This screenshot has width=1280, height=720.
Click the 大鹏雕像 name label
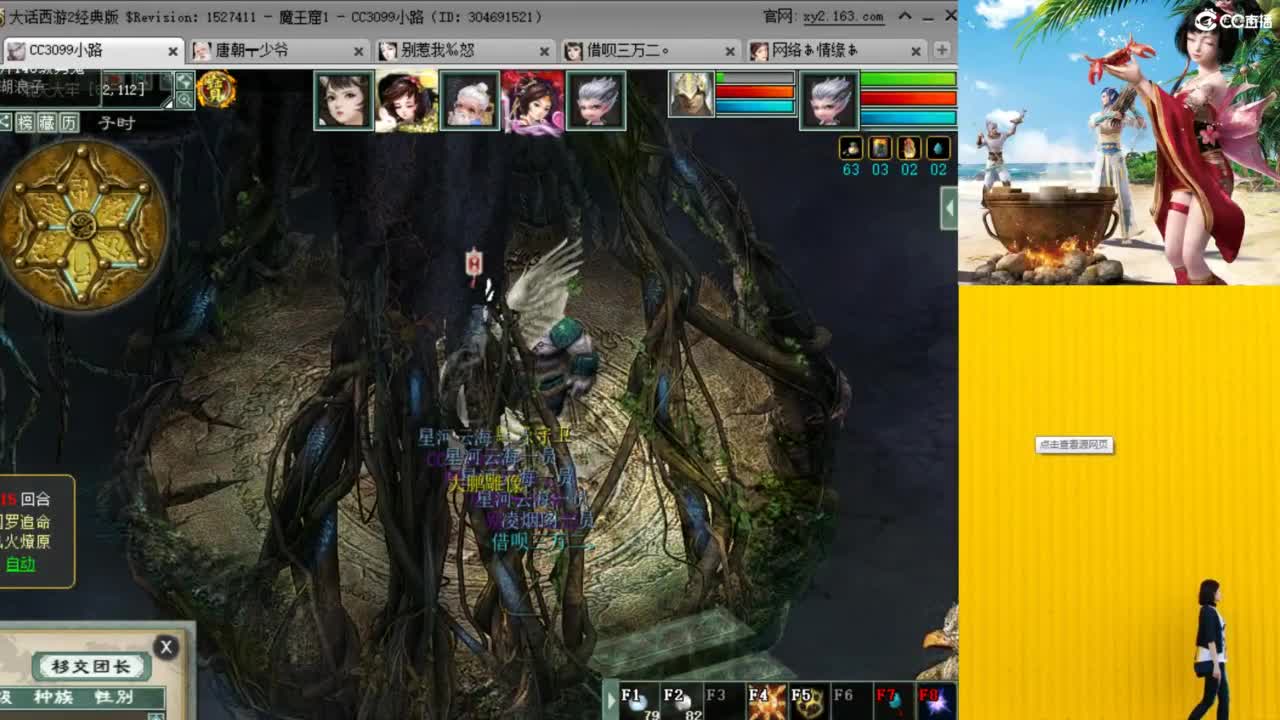[x=484, y=483]
